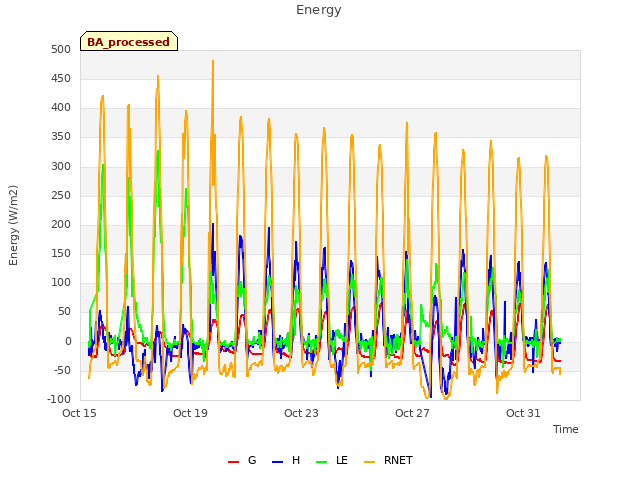Click the 500 y-axis tick label
The image size is (640, 480).
[x=61, y=49]
